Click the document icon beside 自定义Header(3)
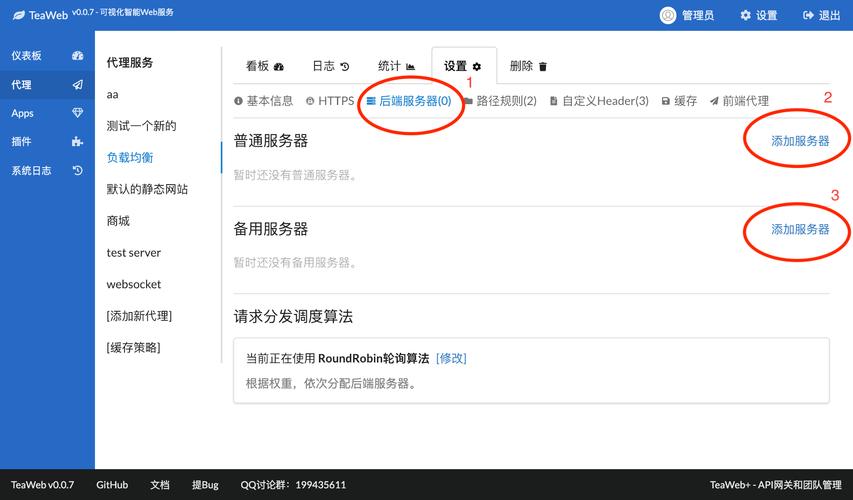 553,101
